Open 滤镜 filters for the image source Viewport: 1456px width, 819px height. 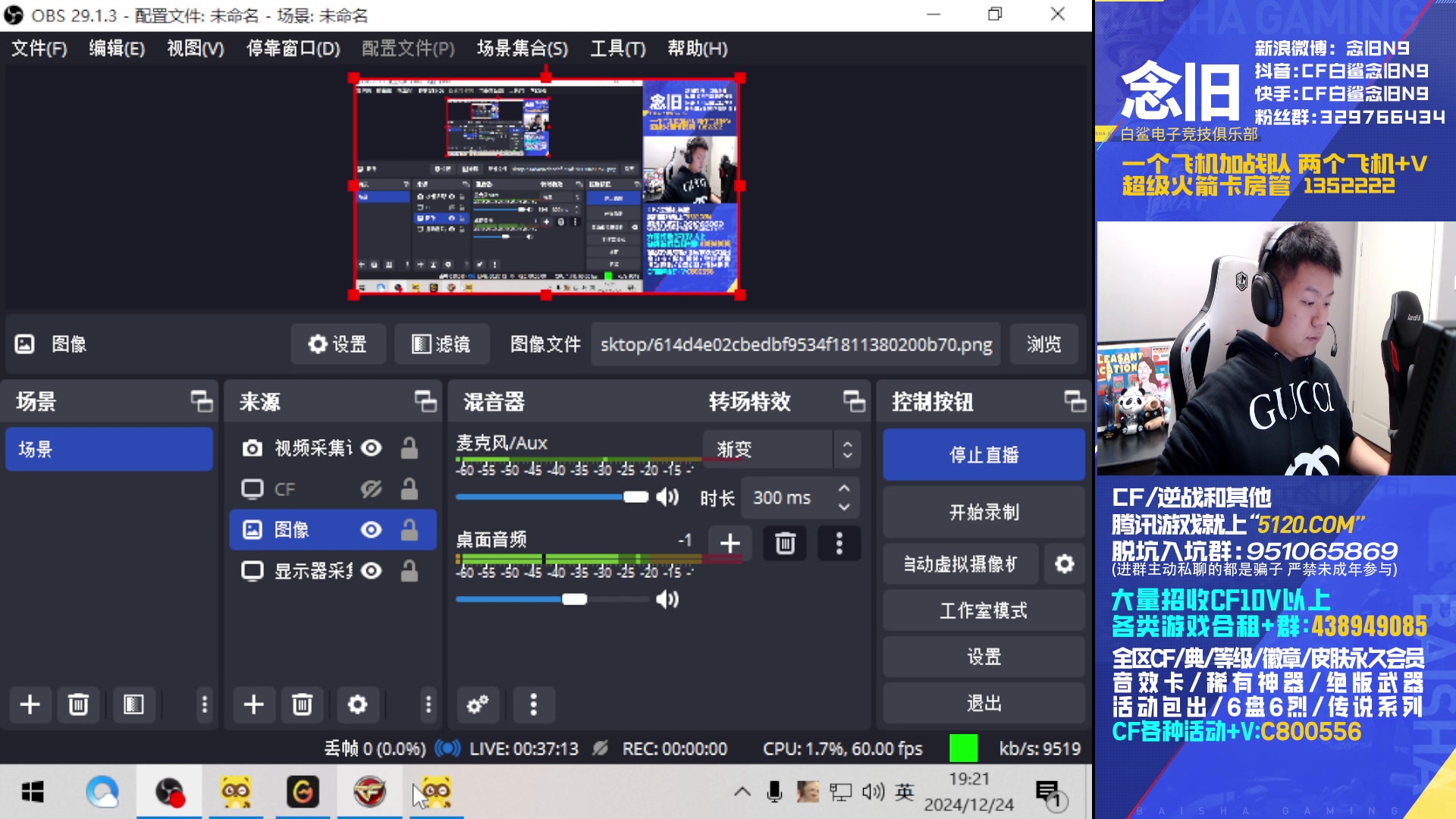point(441,344)
